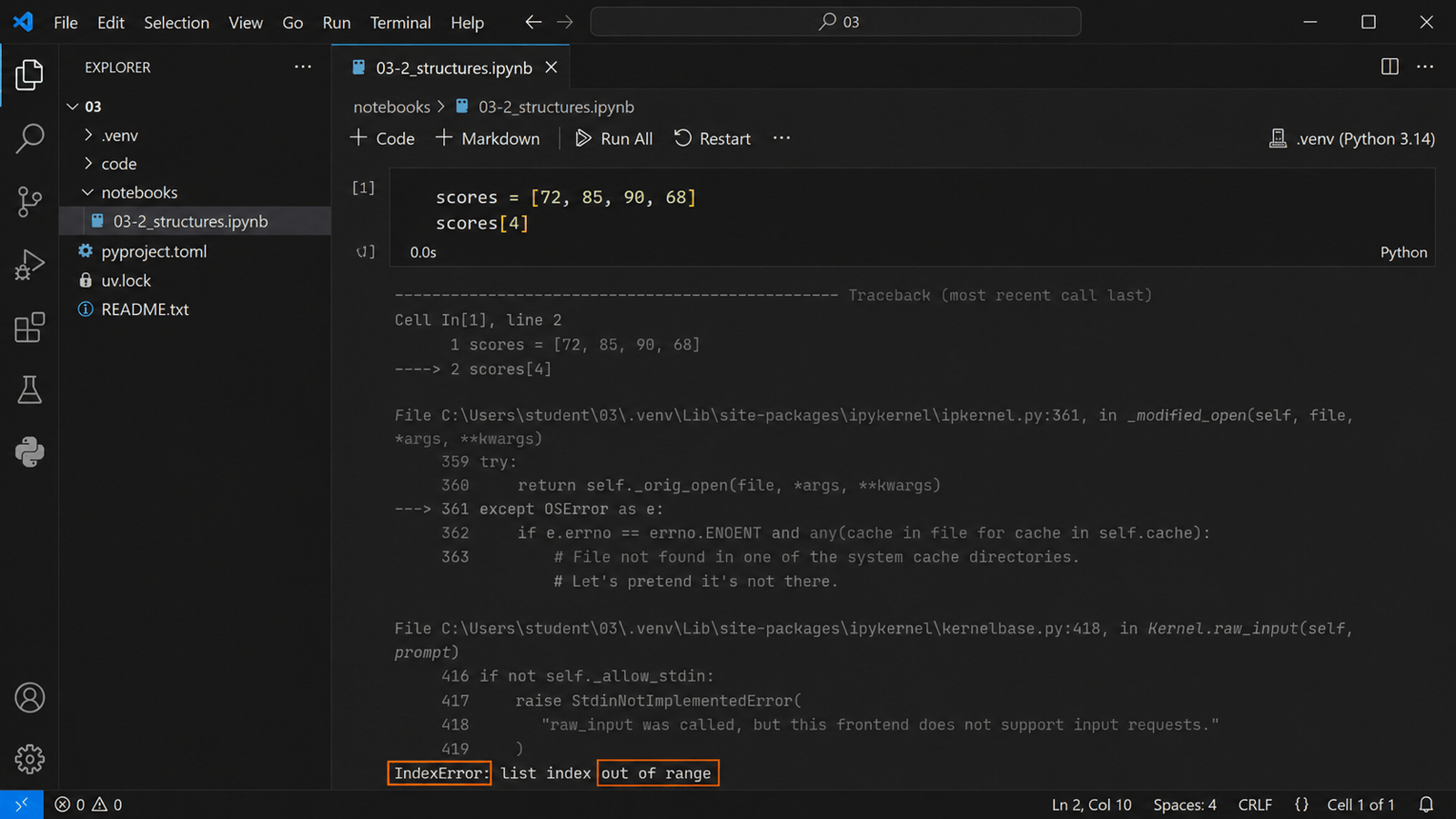Open errors and warnings count in status bar
1456x819 pixels.
coord(88,804)
